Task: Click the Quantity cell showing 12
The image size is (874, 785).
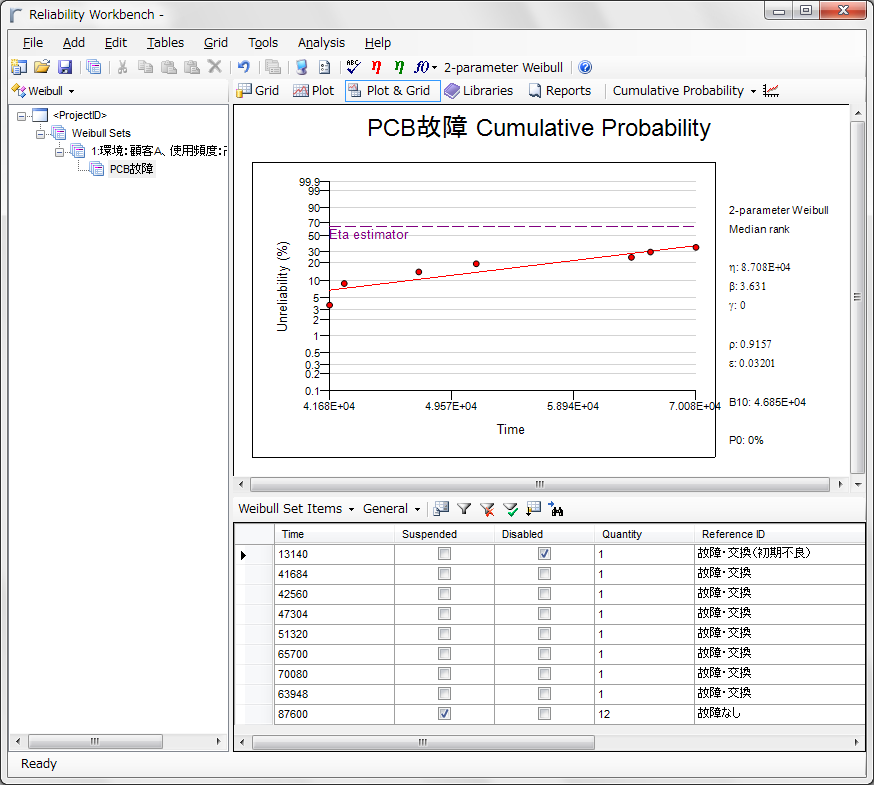Action: pos(645,714)
